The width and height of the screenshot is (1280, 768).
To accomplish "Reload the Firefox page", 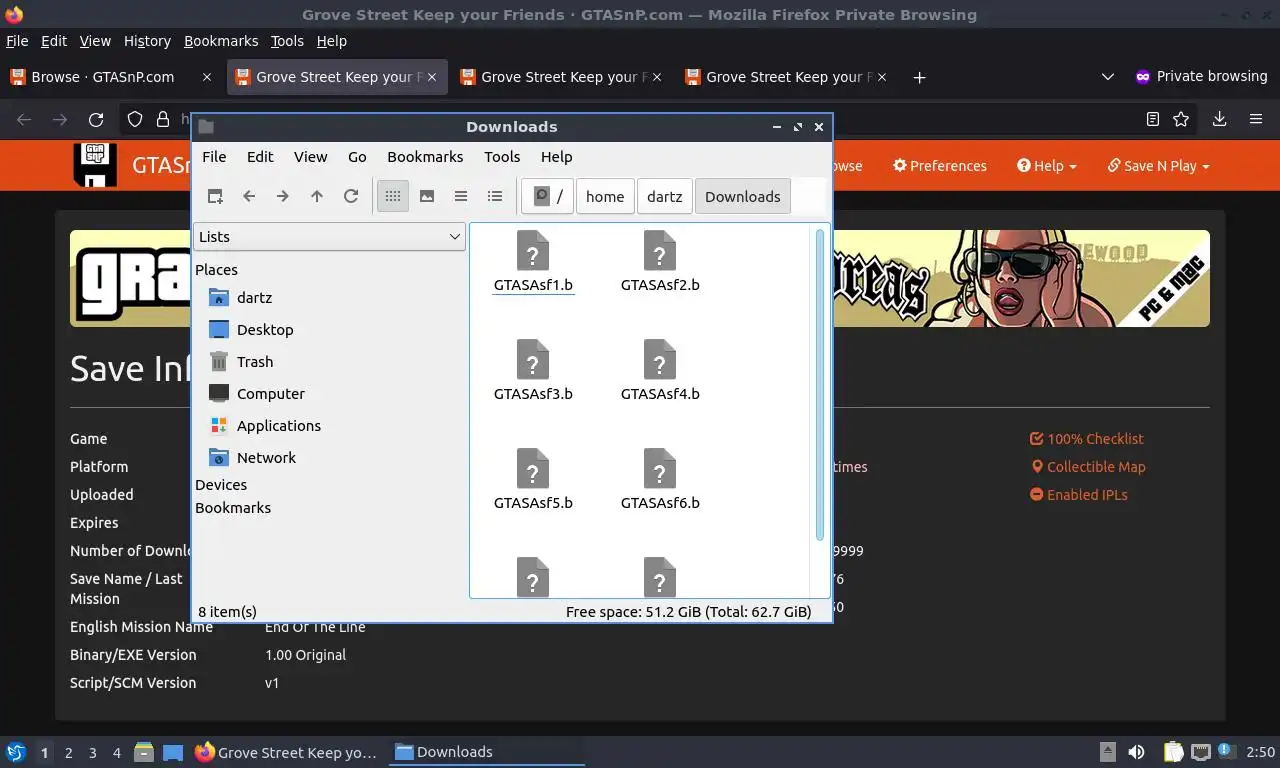I will click(x=96, y=119).
